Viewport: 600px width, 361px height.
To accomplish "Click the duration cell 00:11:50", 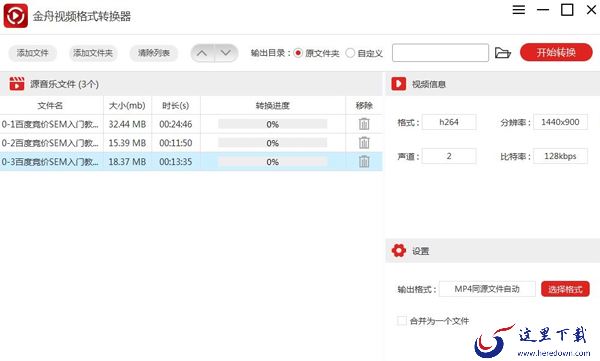I will pos(176,143).
